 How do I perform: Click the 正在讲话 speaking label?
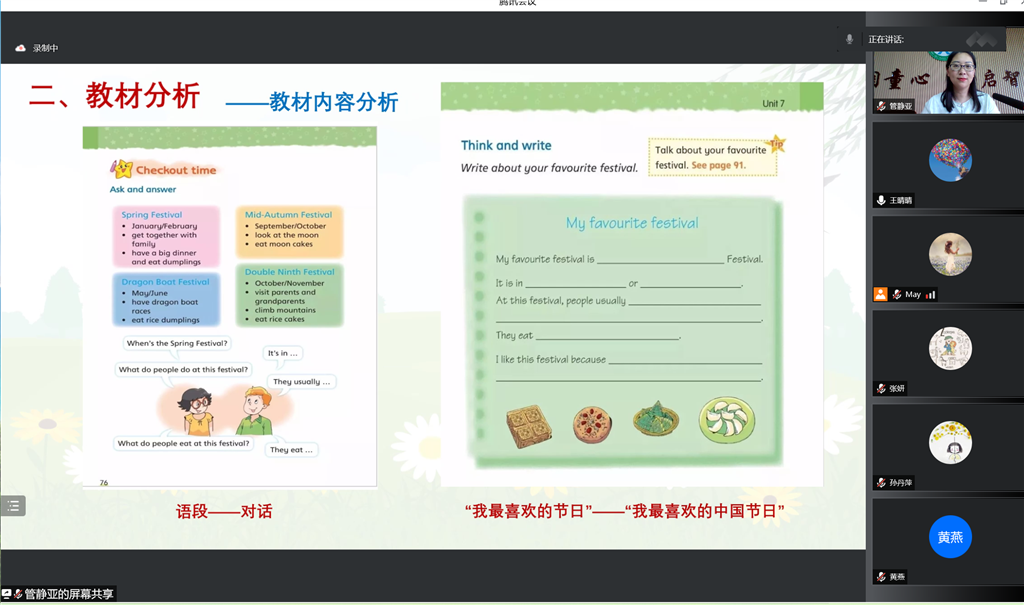coord(886,39)
